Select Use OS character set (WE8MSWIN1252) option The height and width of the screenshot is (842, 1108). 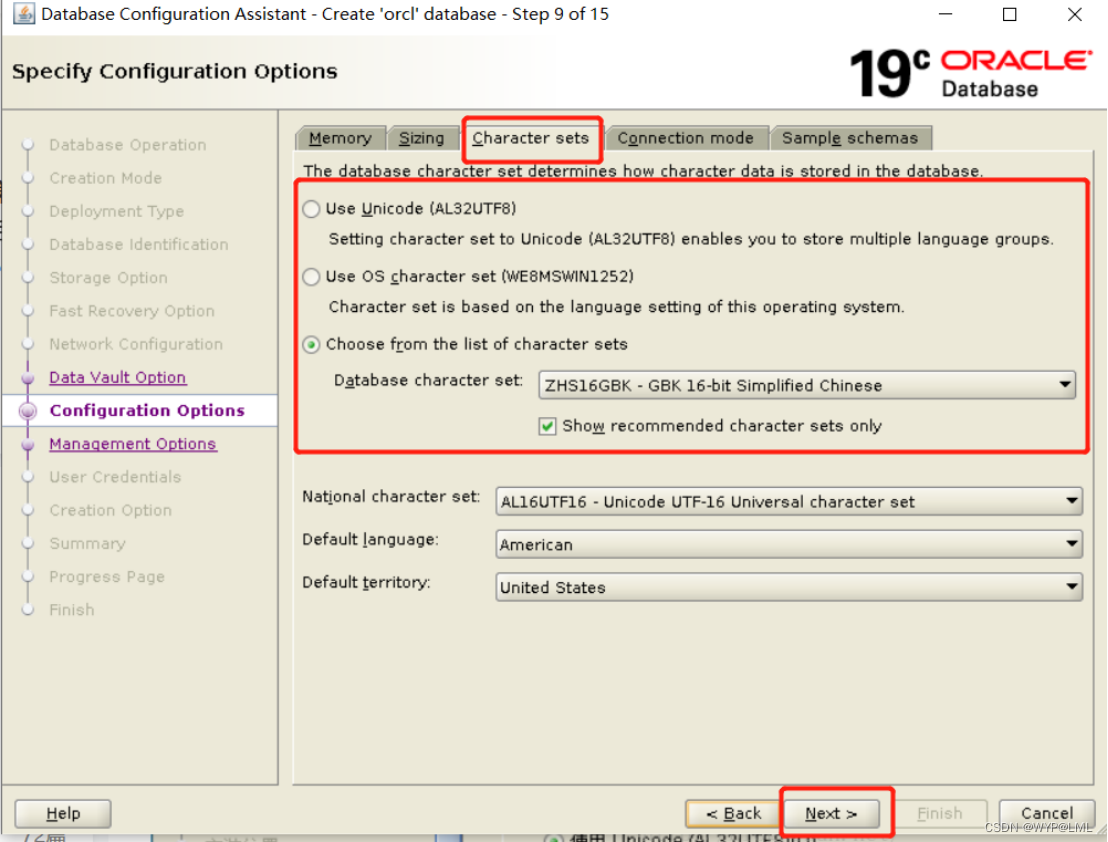click(311, 277)
